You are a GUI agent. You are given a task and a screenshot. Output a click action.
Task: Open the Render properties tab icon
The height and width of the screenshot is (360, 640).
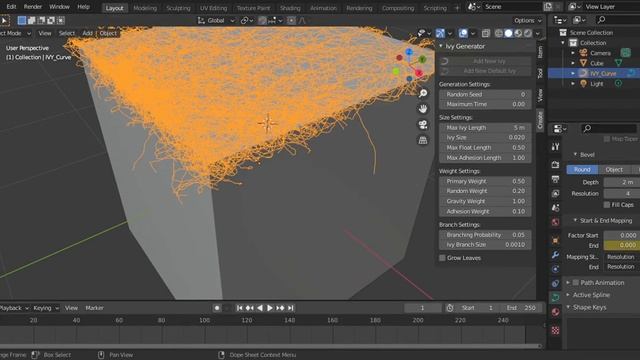point(555,165)
